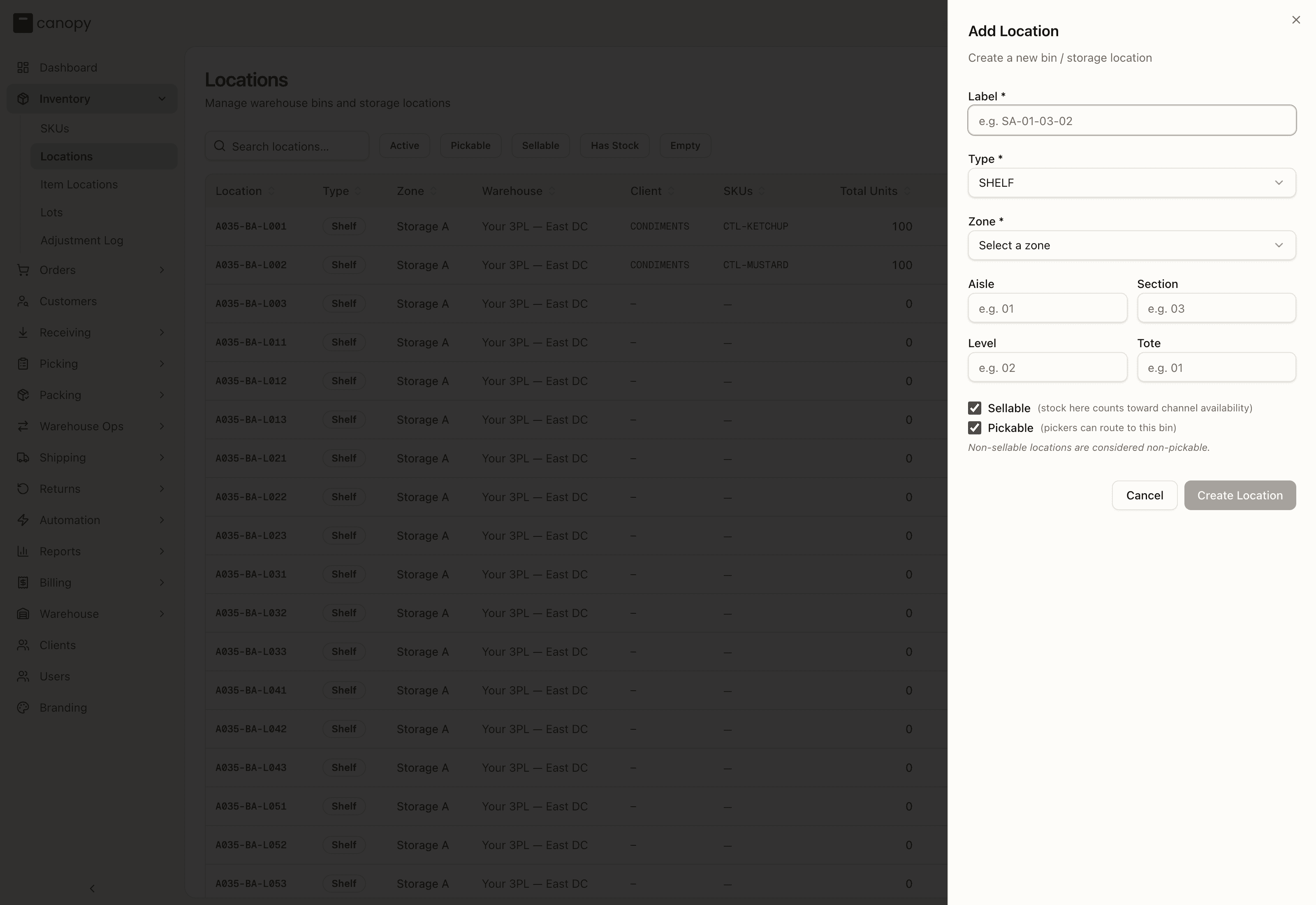This screenshot has width=1316, height=905.
Task: Go to the Dashboard menu item
Action: 92,67
